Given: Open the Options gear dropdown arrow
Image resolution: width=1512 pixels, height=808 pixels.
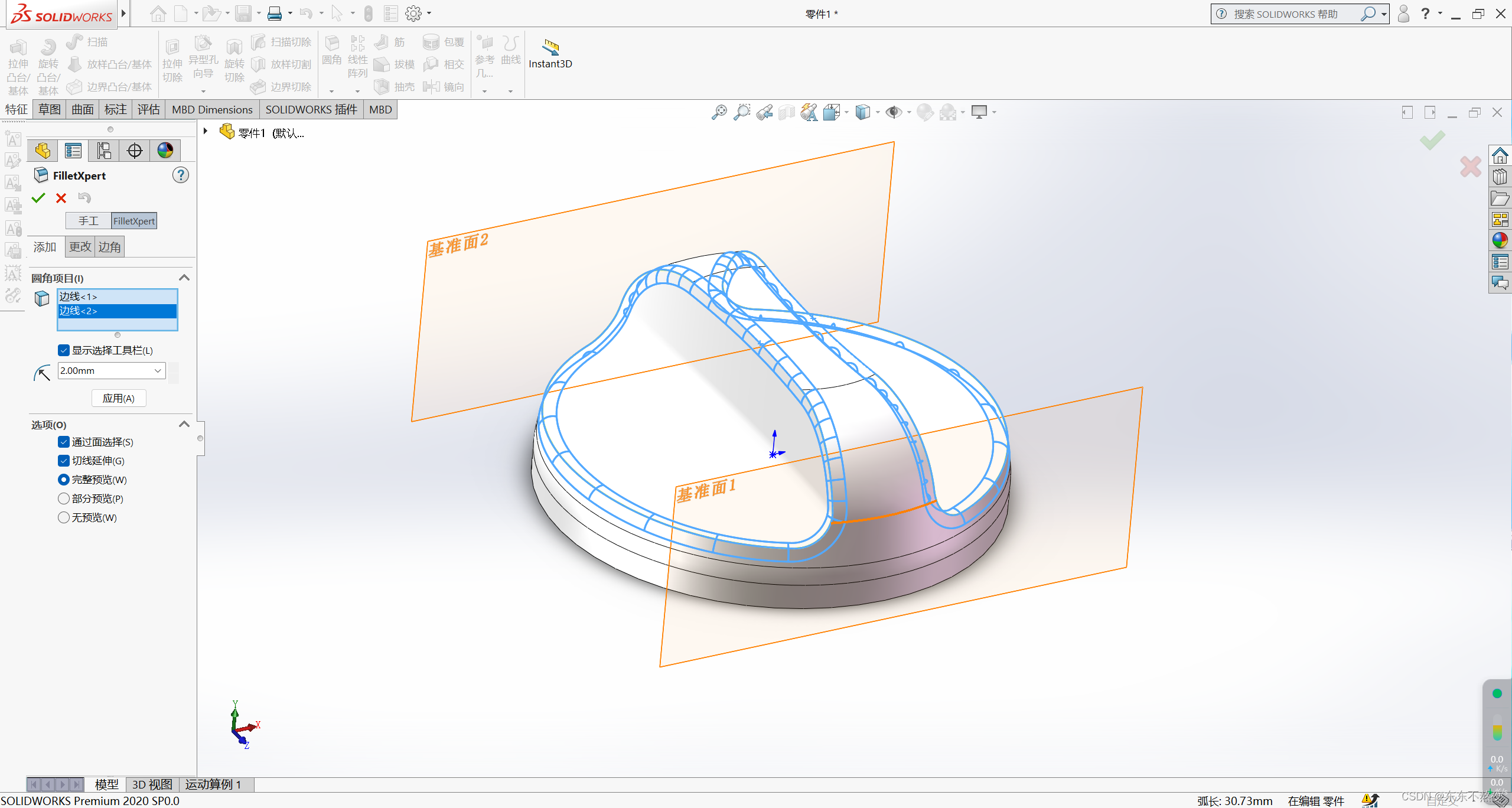Looking at the screenshot, I should (x=429, y=14).
